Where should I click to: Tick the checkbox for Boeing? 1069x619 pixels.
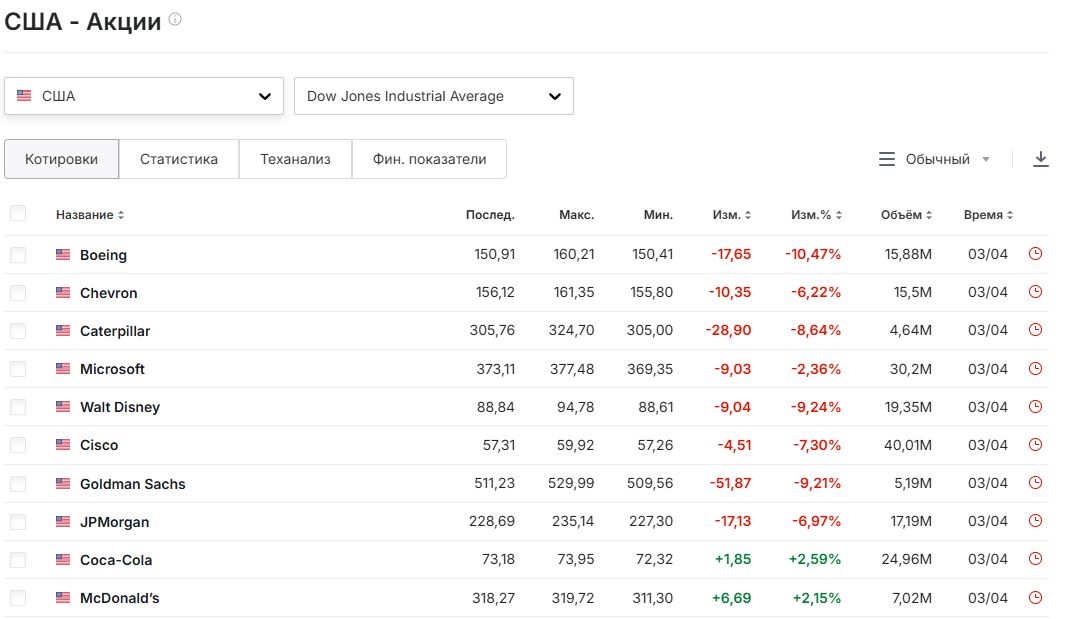tap(18, 255)
